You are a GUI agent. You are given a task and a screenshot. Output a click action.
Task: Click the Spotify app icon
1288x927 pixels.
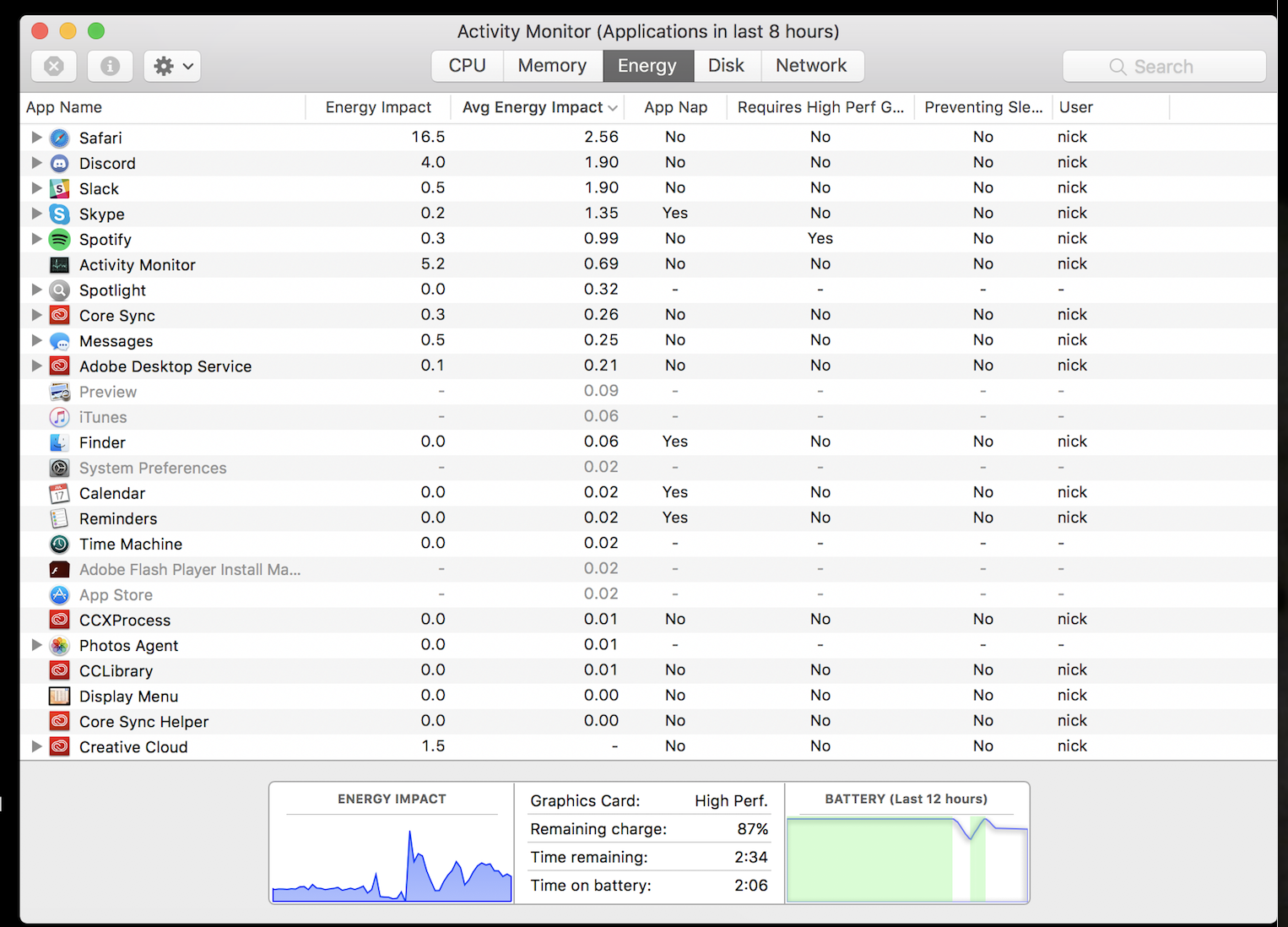click(59, 239)
